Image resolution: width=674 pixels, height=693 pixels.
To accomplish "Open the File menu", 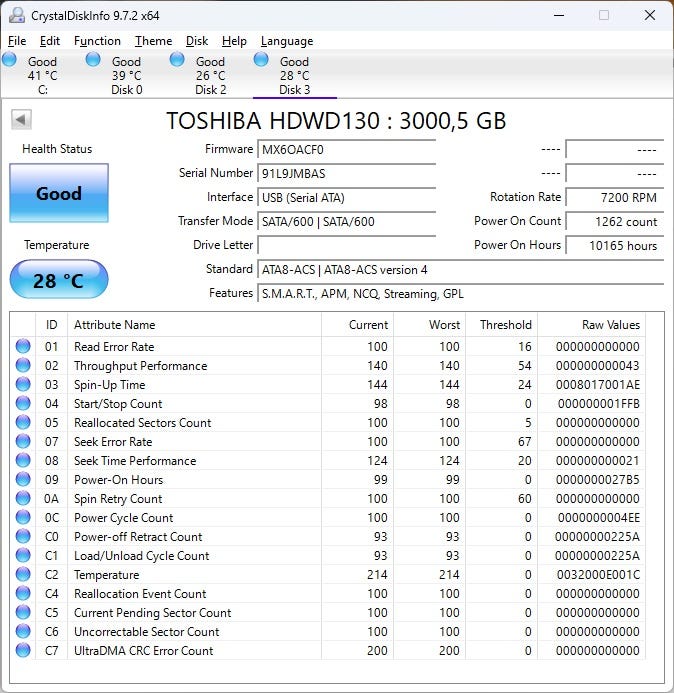I will click(x=17, y=41).
